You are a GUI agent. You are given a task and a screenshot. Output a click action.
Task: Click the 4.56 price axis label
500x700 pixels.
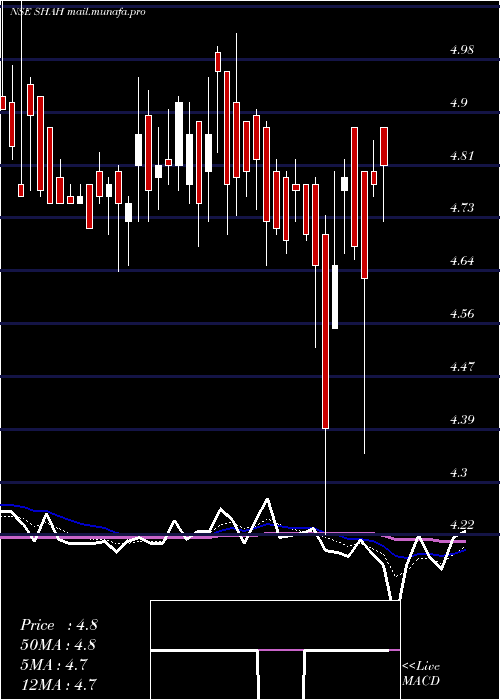[x=462, y=313]
